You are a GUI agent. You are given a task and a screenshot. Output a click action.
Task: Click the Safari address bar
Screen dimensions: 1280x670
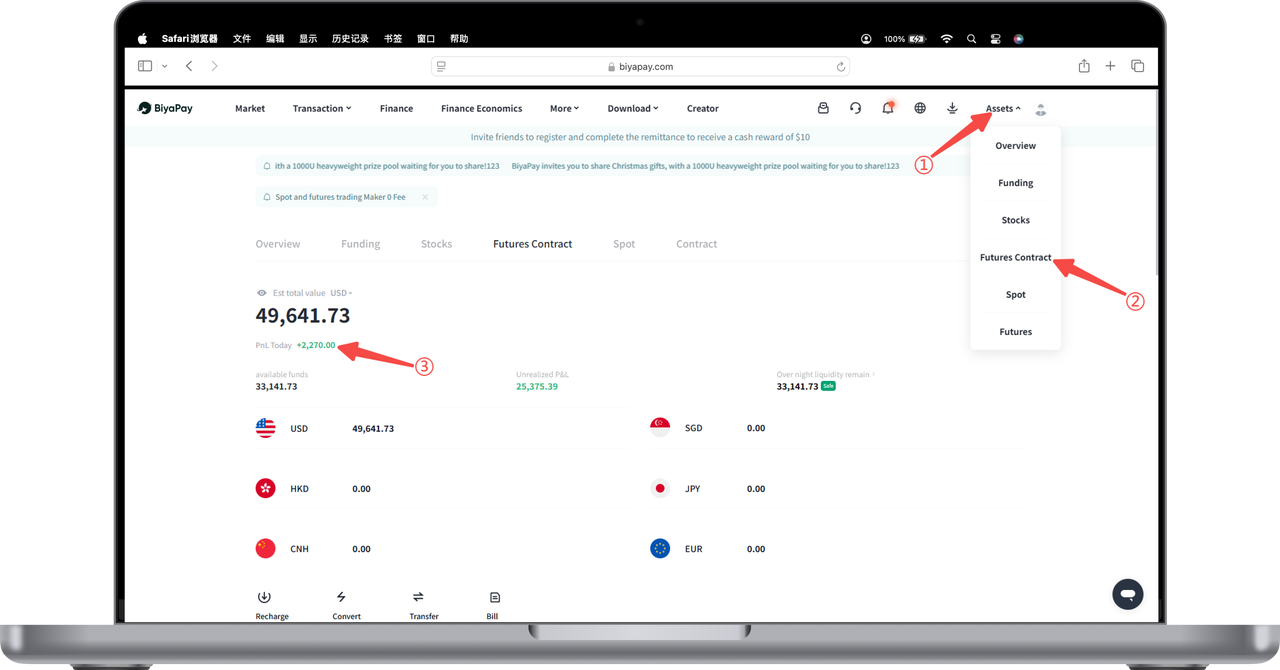640,66
